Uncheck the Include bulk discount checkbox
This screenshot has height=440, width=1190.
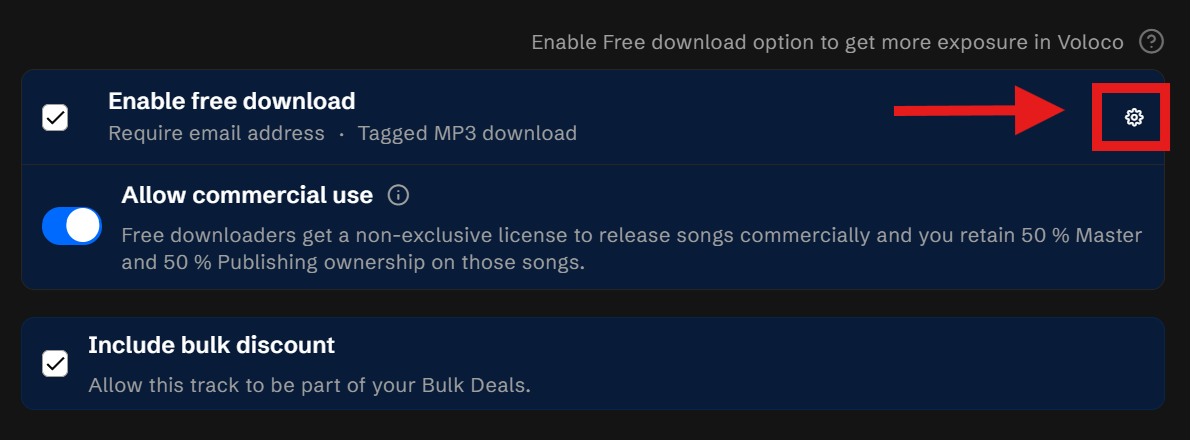pyautogui.click(x=55, y=363)
